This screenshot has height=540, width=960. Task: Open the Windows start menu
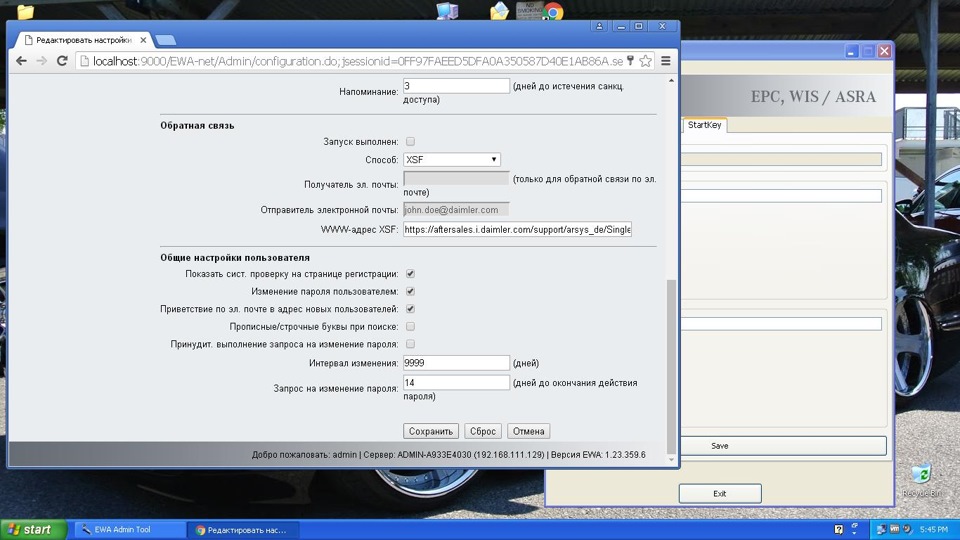[34, 530]
